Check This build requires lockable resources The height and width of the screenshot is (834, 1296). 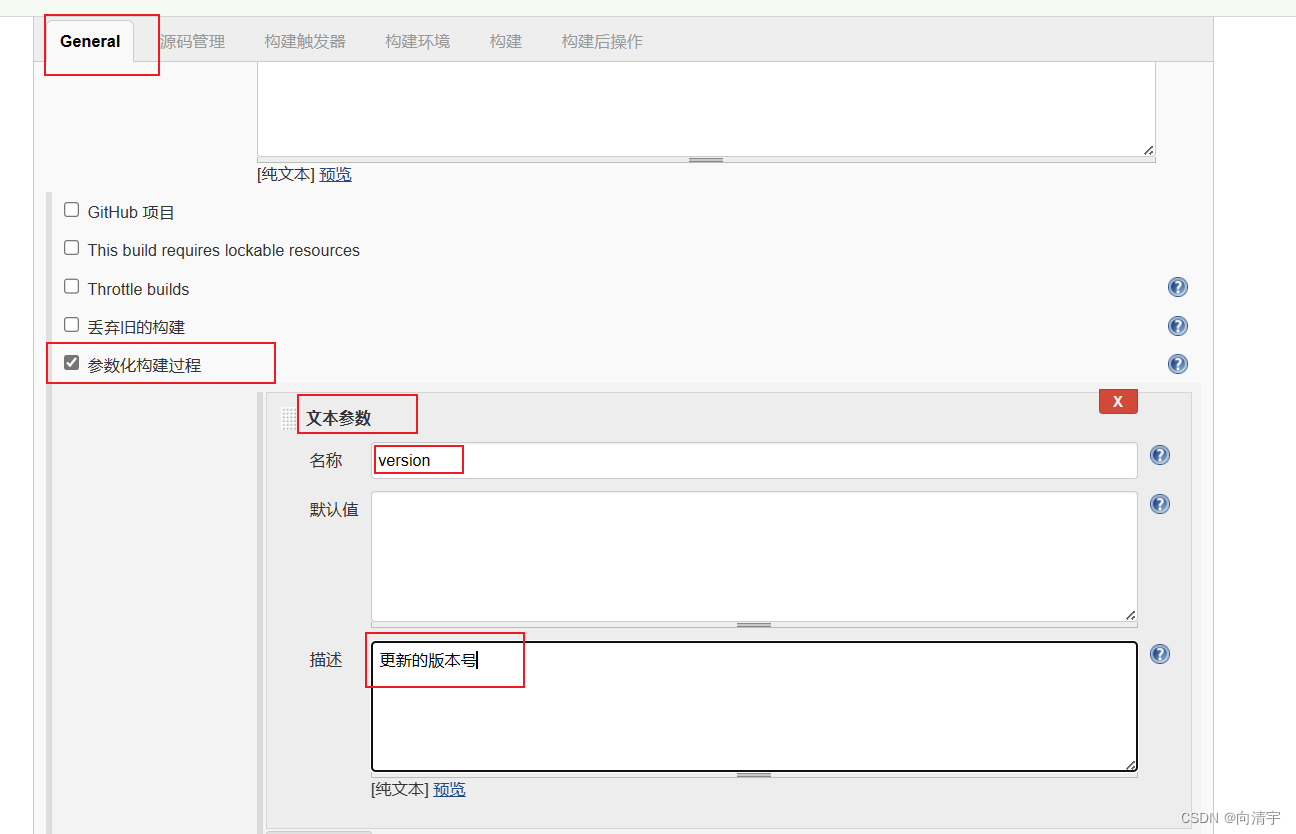[x=71, y=248]
